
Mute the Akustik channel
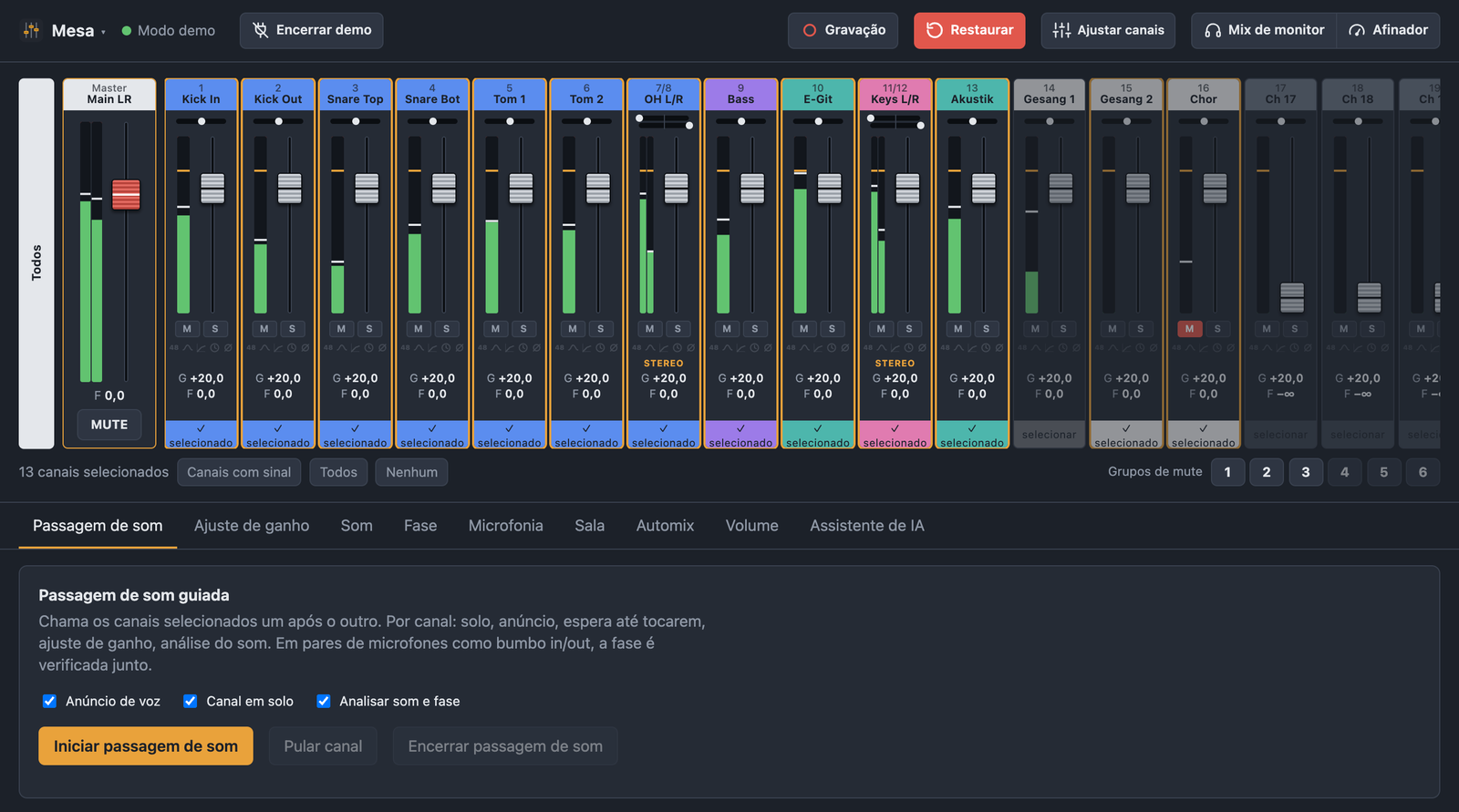pyautogui.click(x=957, y=329)
